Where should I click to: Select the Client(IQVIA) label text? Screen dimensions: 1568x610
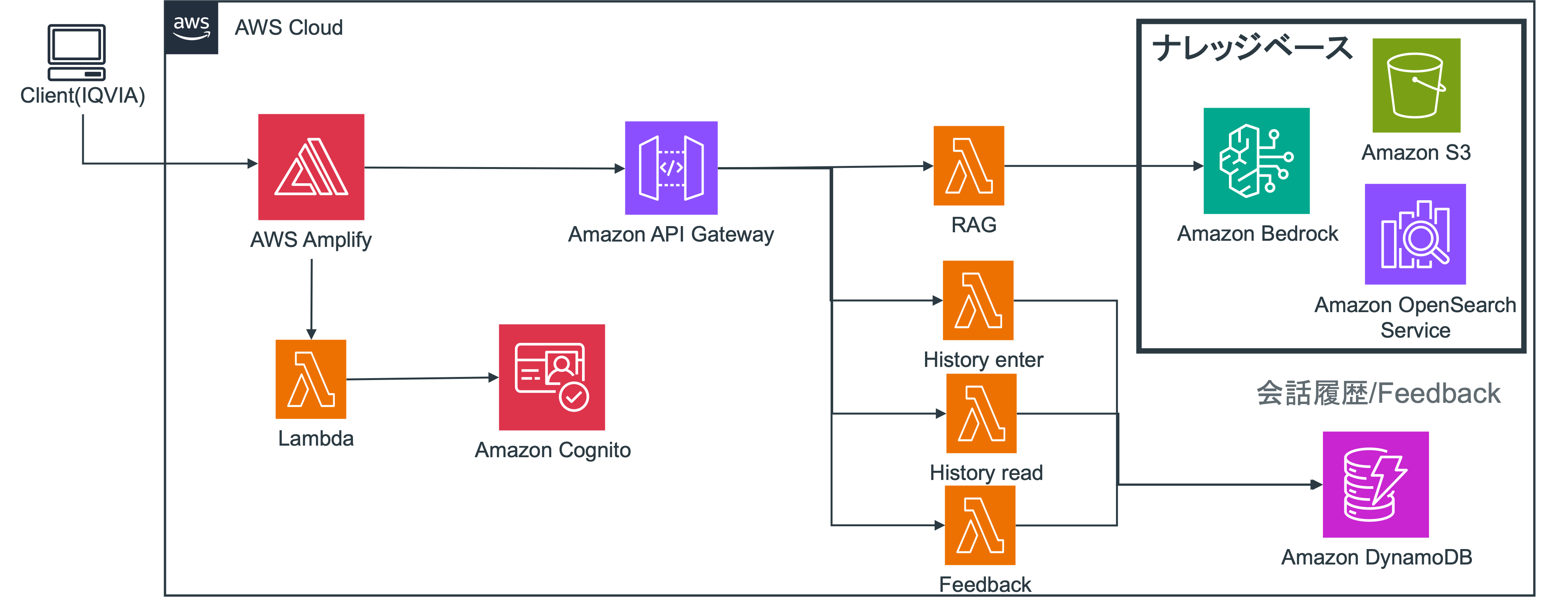click(83, 96)
